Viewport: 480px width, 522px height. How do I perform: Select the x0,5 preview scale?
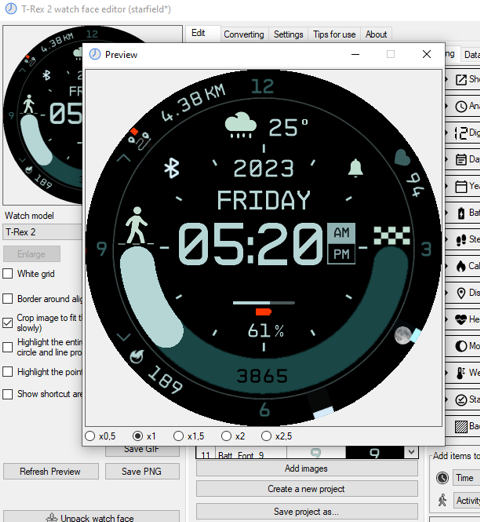tap(90, 436)
